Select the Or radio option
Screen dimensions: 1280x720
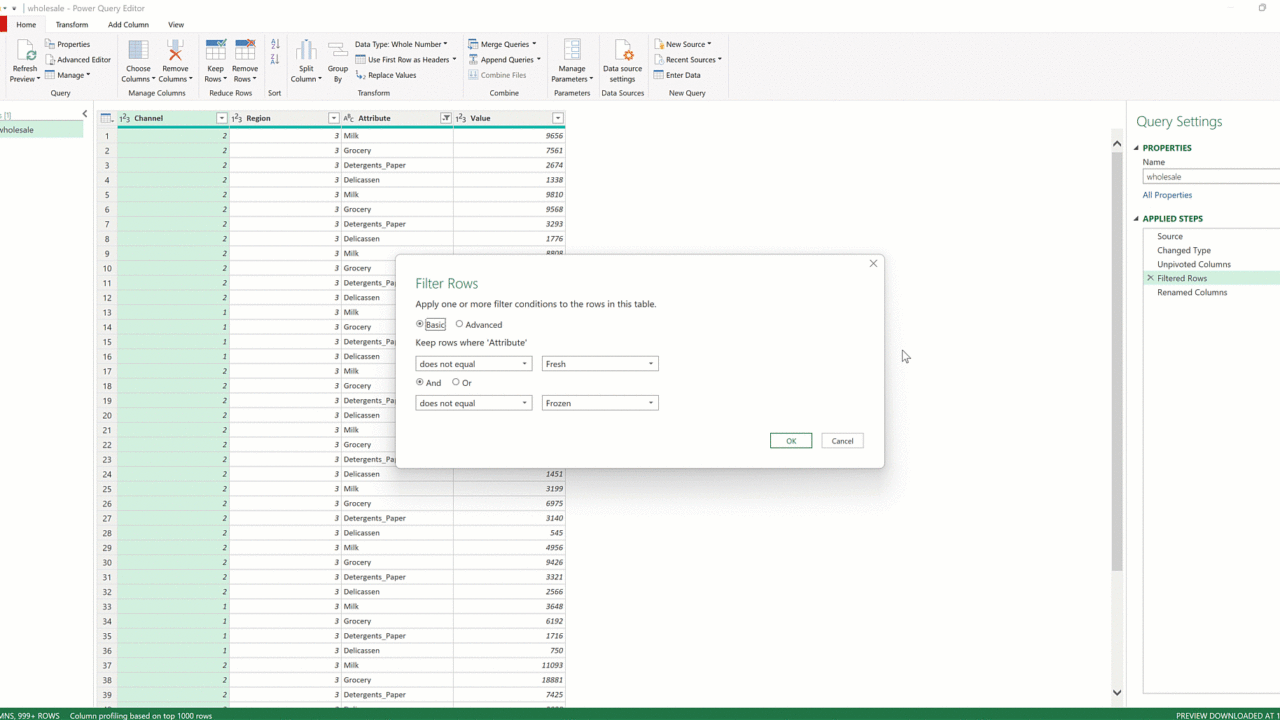click(x=456, y=383)
